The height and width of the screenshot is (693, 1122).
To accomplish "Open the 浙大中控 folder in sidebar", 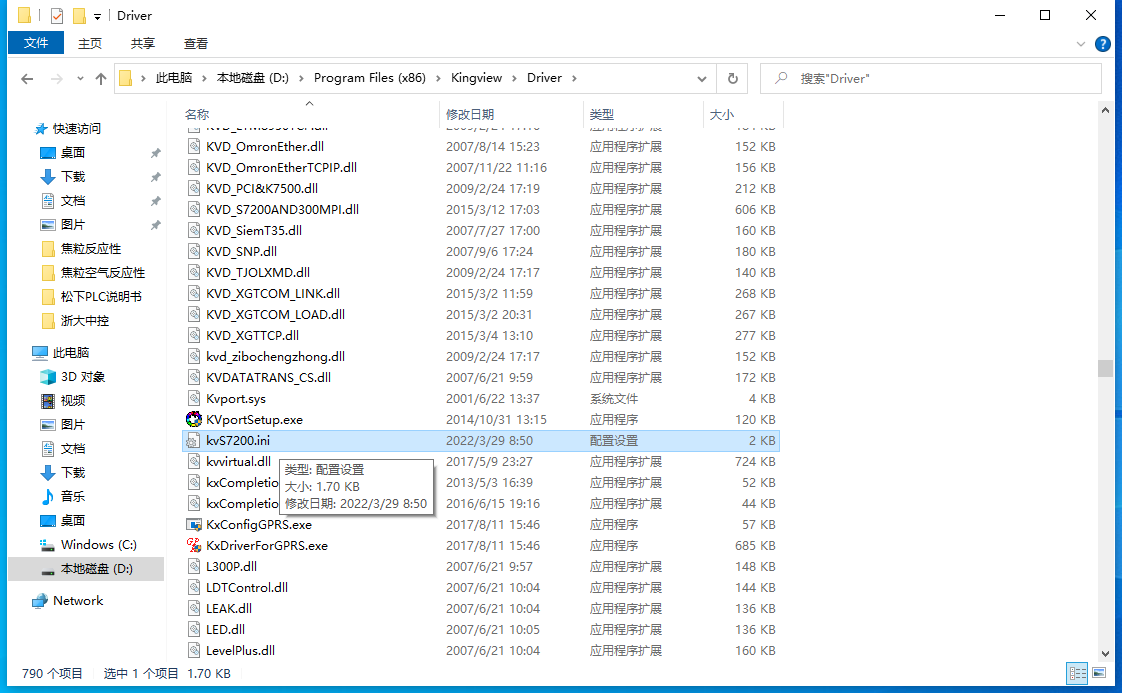I will pos(84,321).
